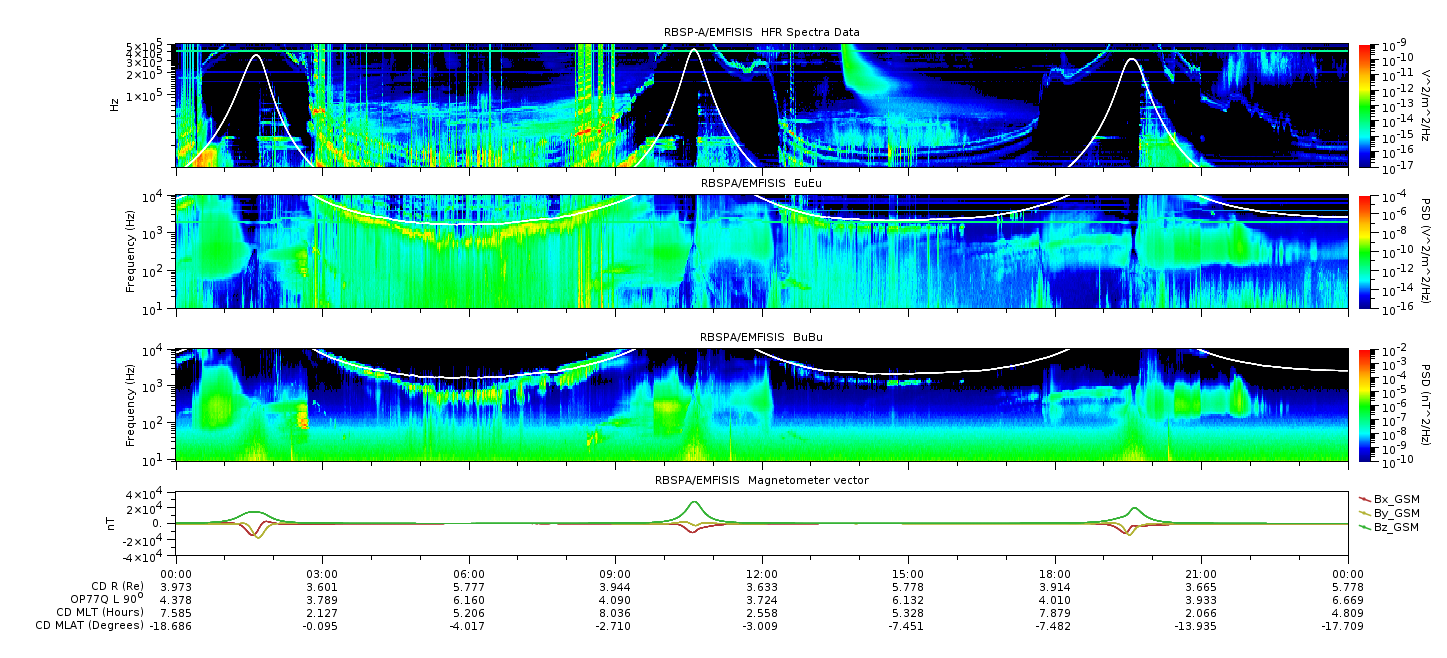
Task: Click the Magnetometer vector panel title
Action: click(761, 480)
